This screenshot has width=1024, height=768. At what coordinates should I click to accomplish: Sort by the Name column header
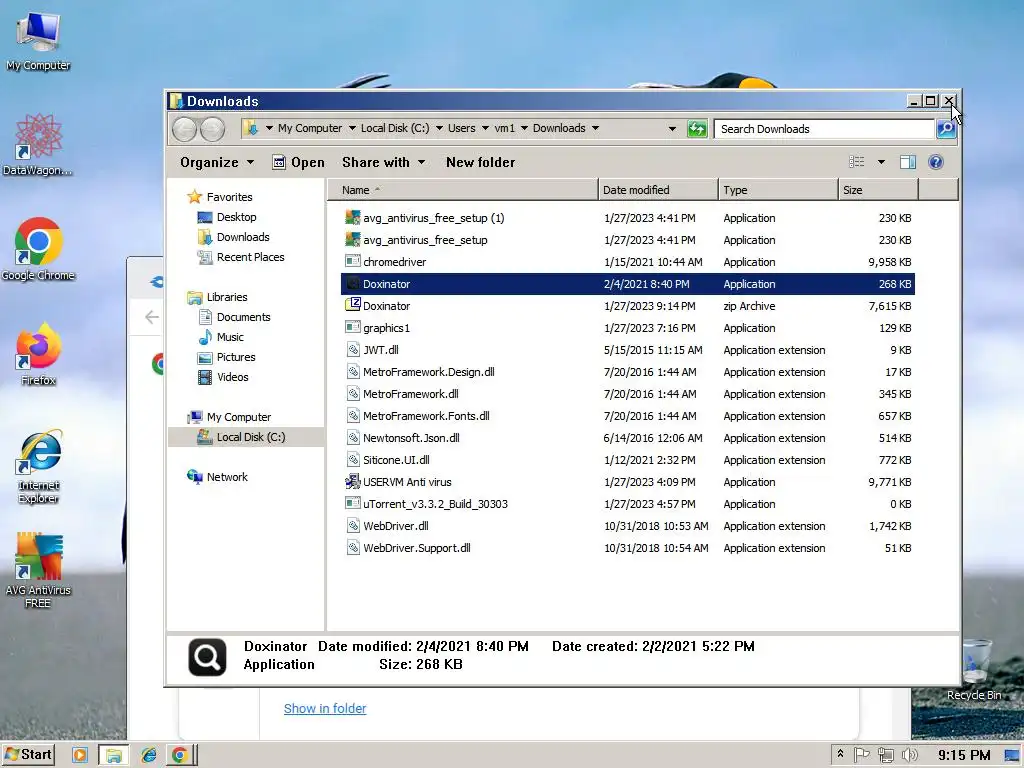462,190
